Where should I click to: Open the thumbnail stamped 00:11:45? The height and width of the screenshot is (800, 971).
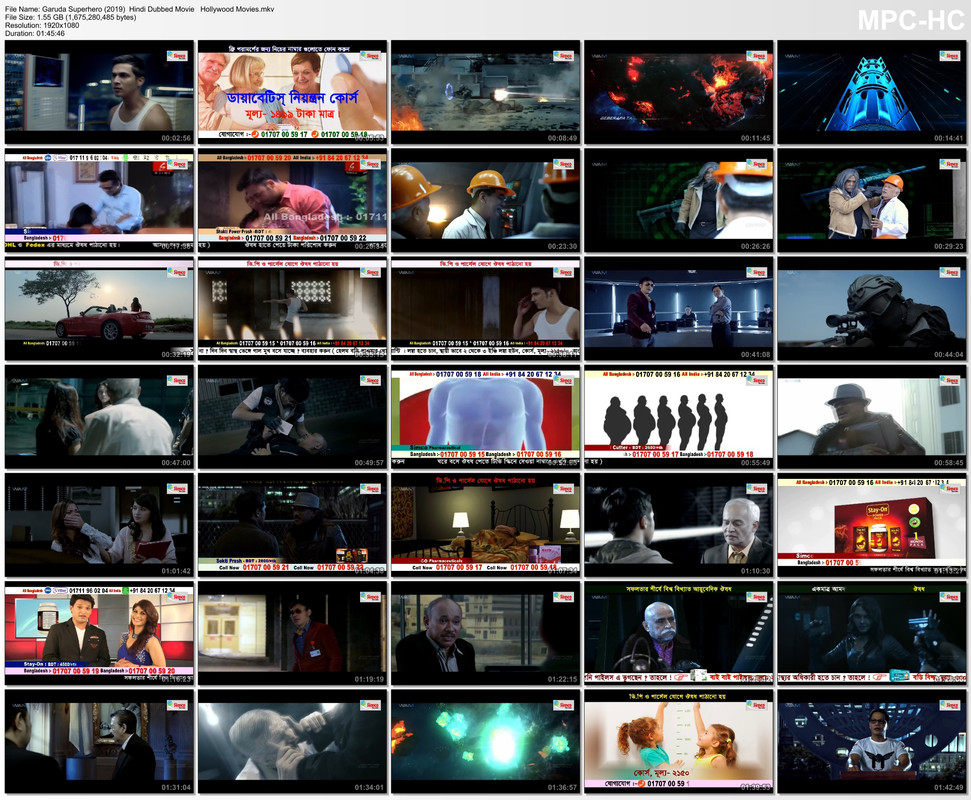[679, 92]
